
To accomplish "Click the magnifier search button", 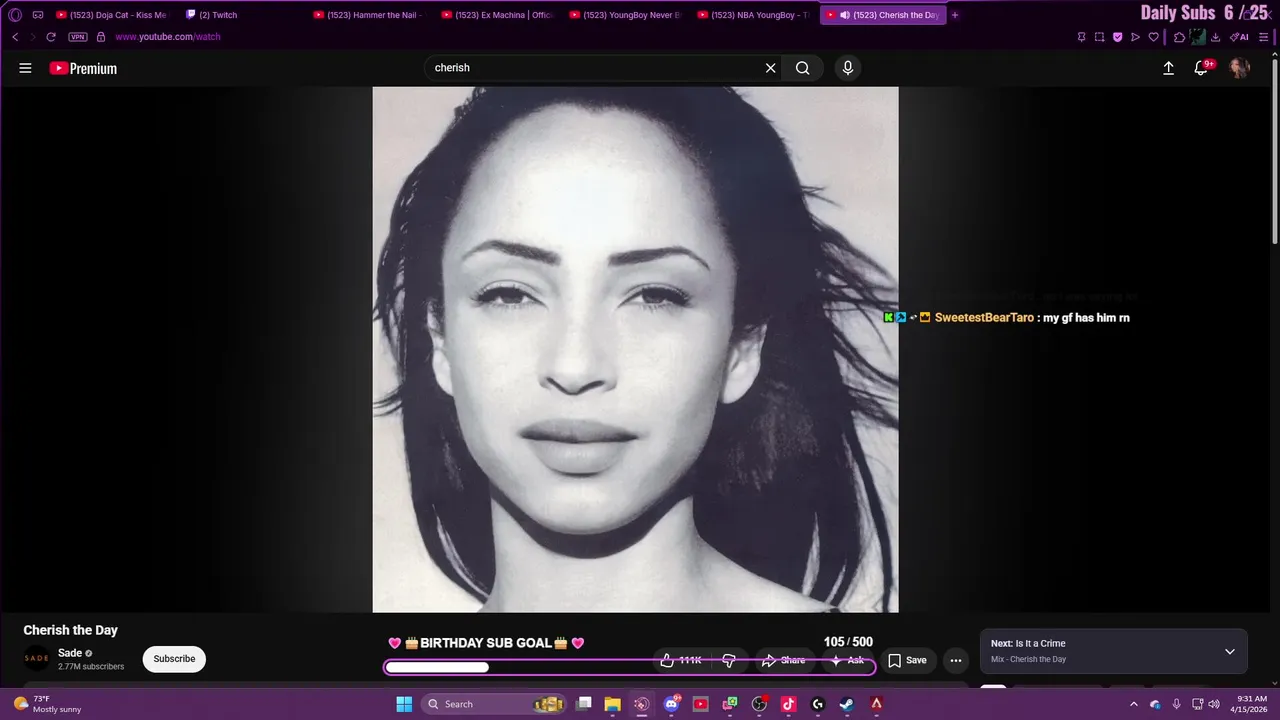I will (802, 68).
